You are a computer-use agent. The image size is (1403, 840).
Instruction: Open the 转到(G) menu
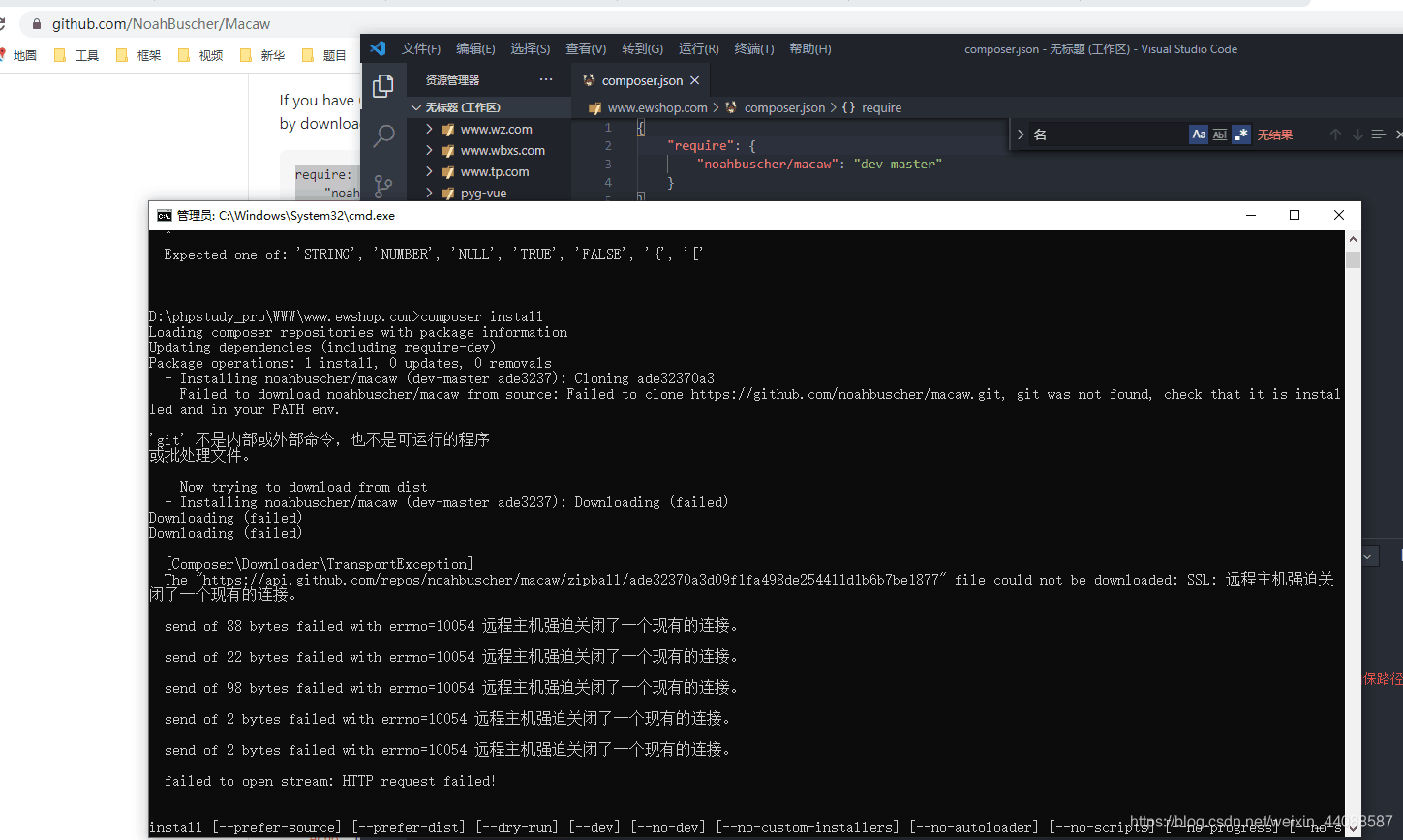pos(643,48)
